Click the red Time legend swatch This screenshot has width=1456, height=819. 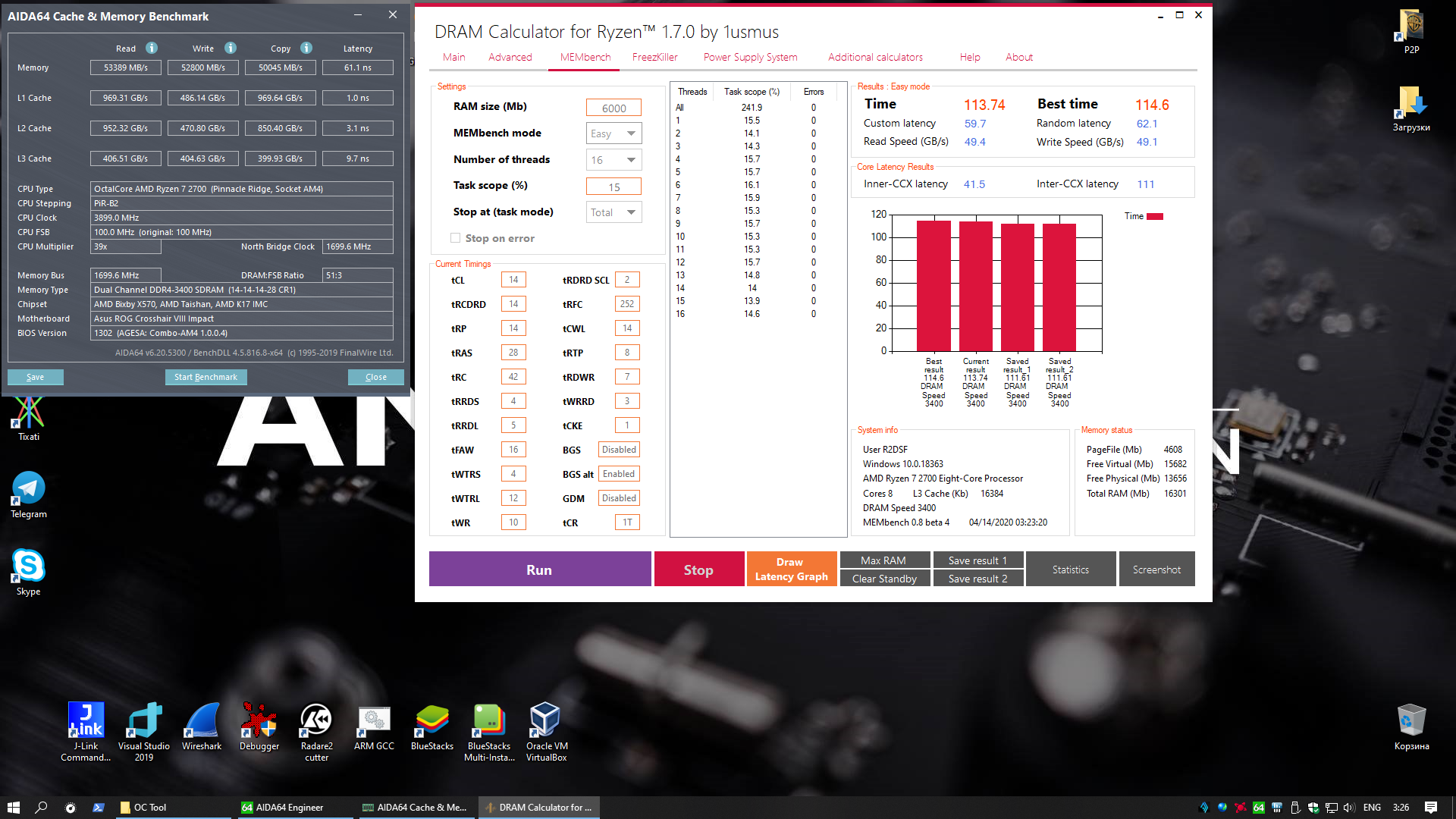(1154, 217)
